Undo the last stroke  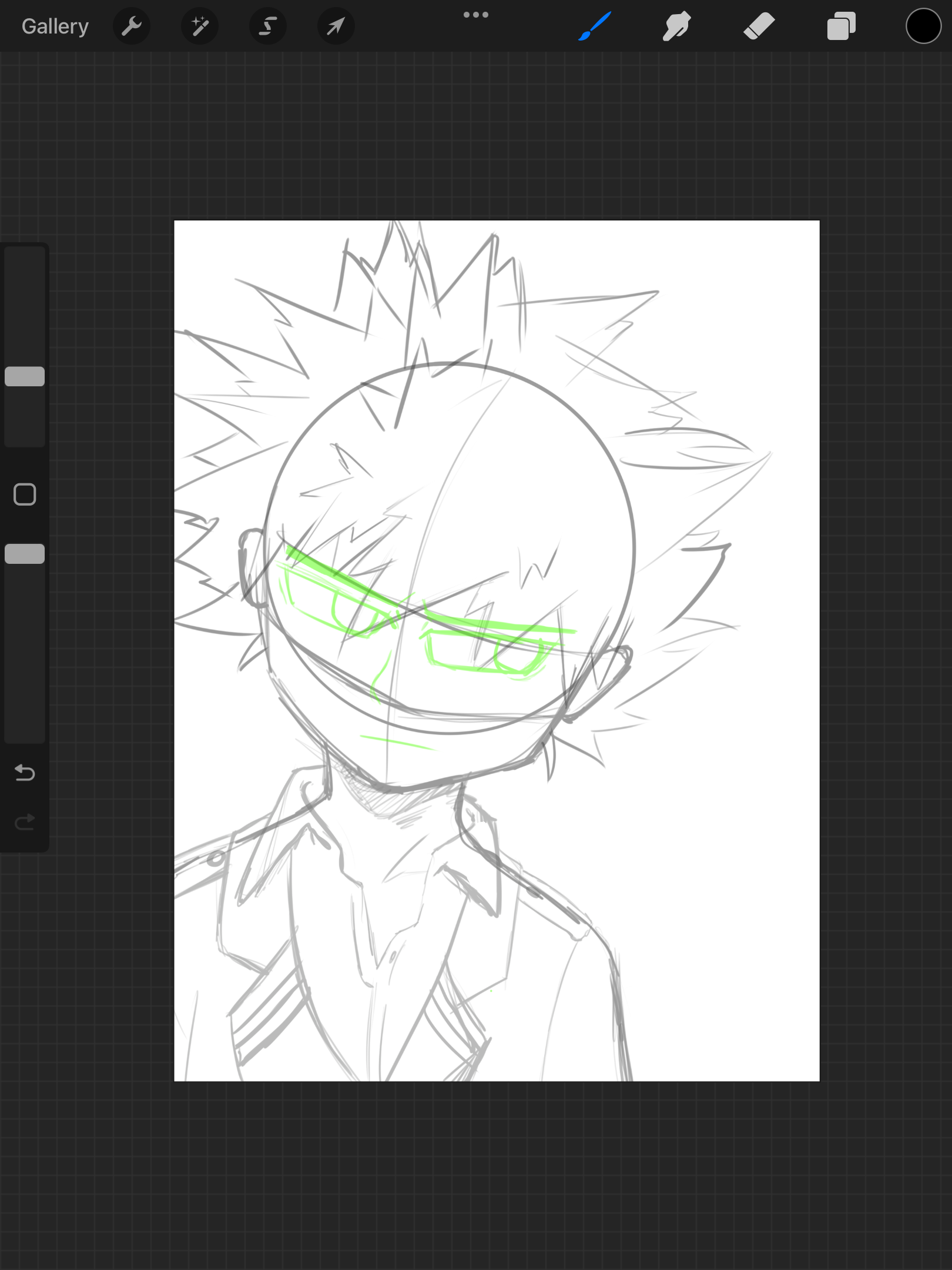point(25,773)
